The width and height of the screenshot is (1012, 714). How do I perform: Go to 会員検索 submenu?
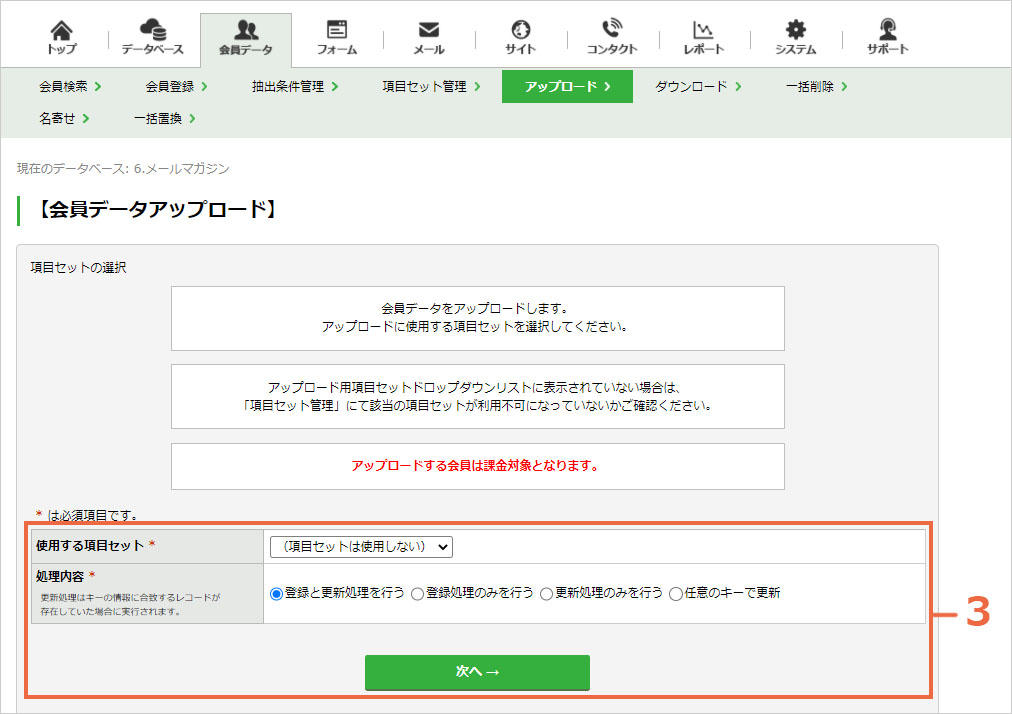pyautogui.click(x=70, y=87)
